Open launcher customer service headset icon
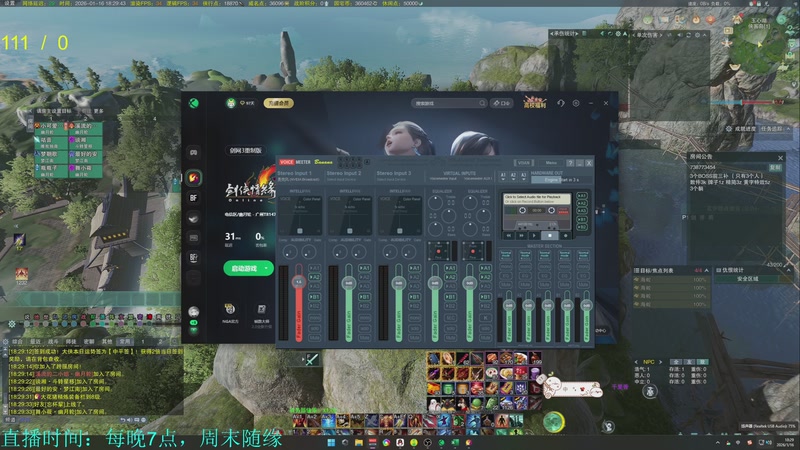The width and height of the screenshot is (800, 450). click(x=561, y=103)
